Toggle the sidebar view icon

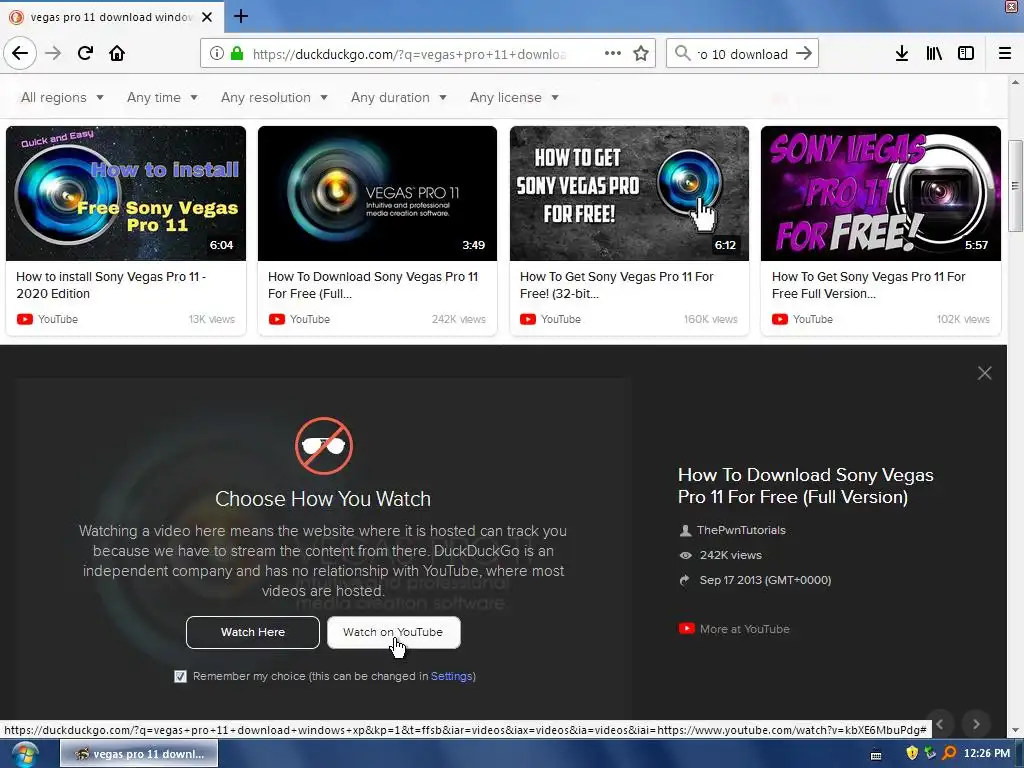[966, 54]
